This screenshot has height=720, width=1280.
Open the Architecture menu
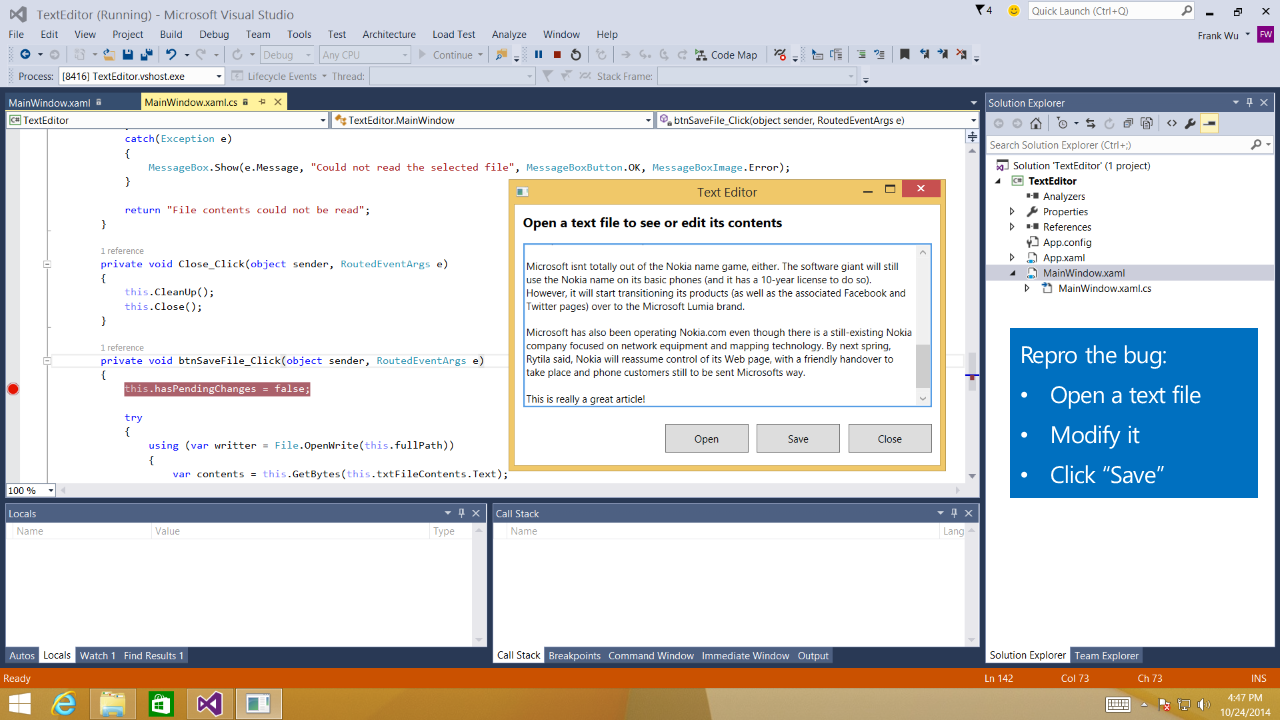[x=389, y=34]
